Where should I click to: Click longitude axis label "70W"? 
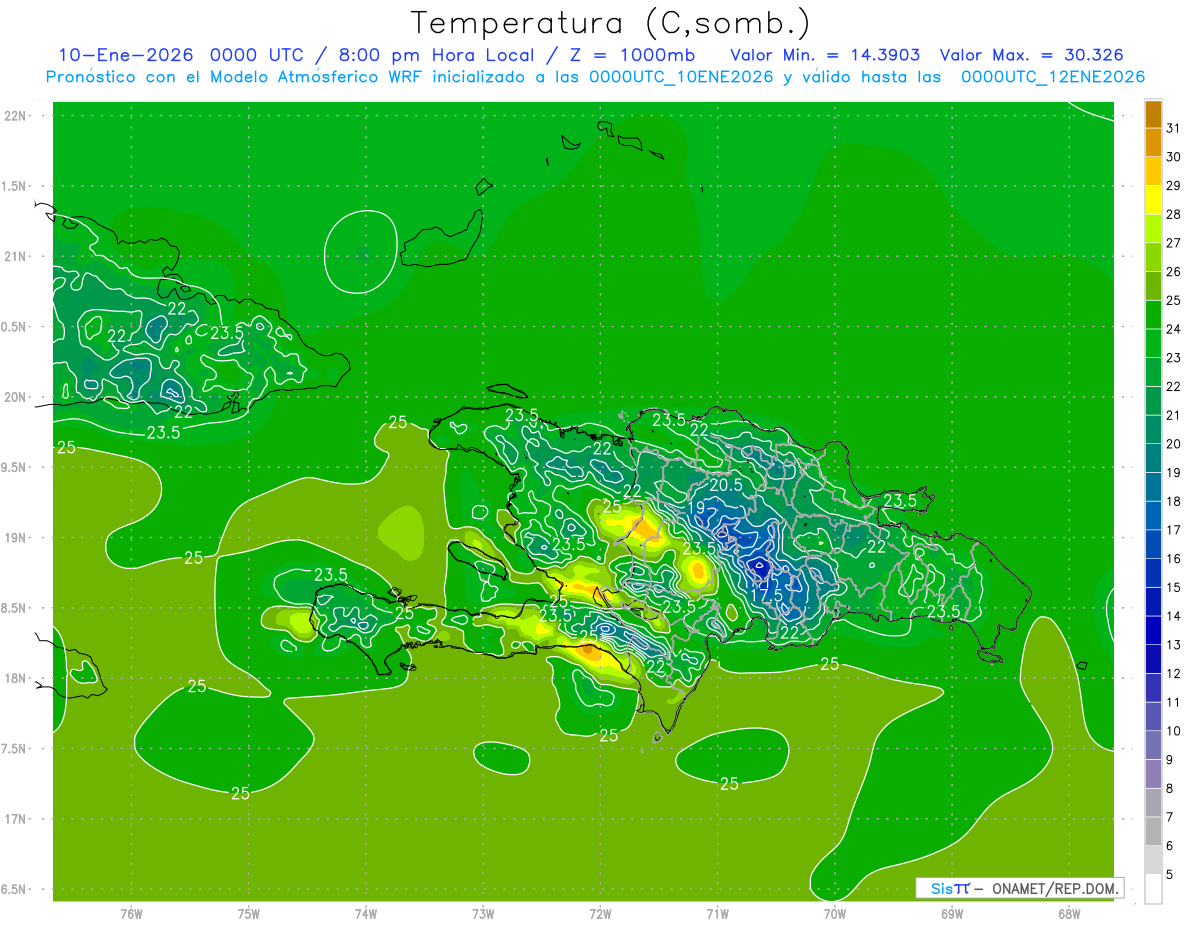(x=835, y=913)
